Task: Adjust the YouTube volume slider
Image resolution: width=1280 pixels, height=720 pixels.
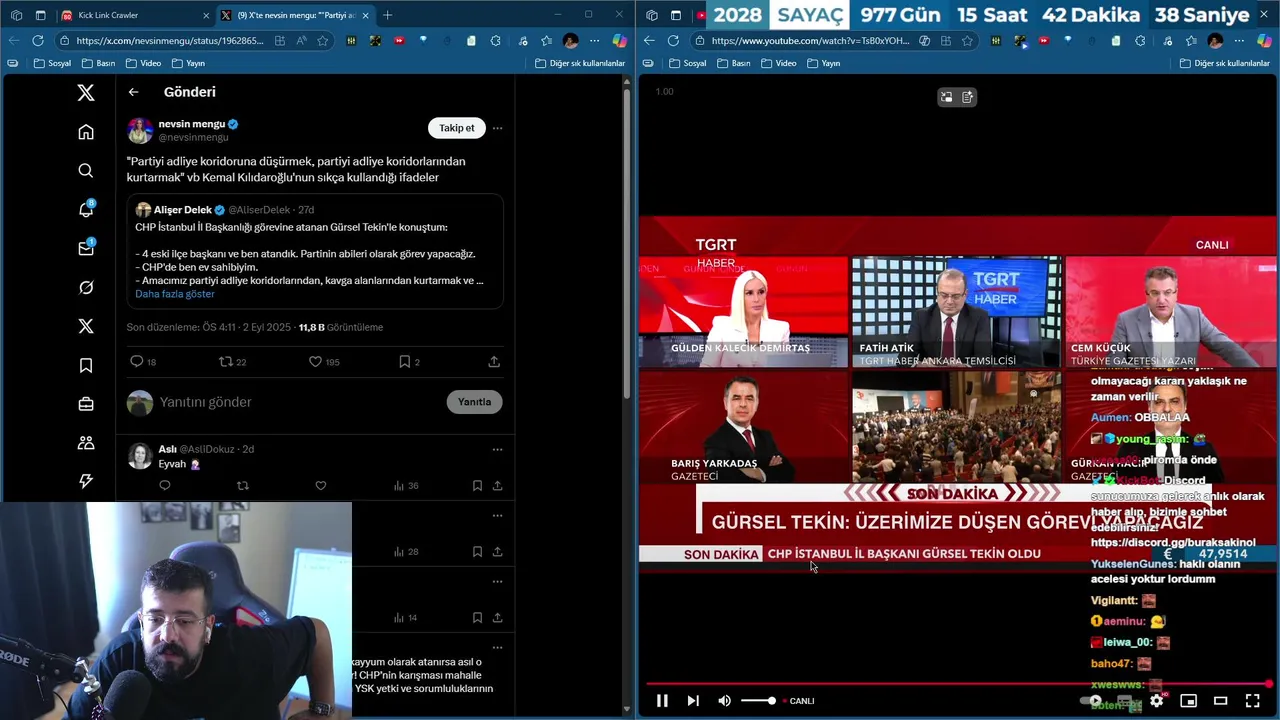Action: (758, 701)
